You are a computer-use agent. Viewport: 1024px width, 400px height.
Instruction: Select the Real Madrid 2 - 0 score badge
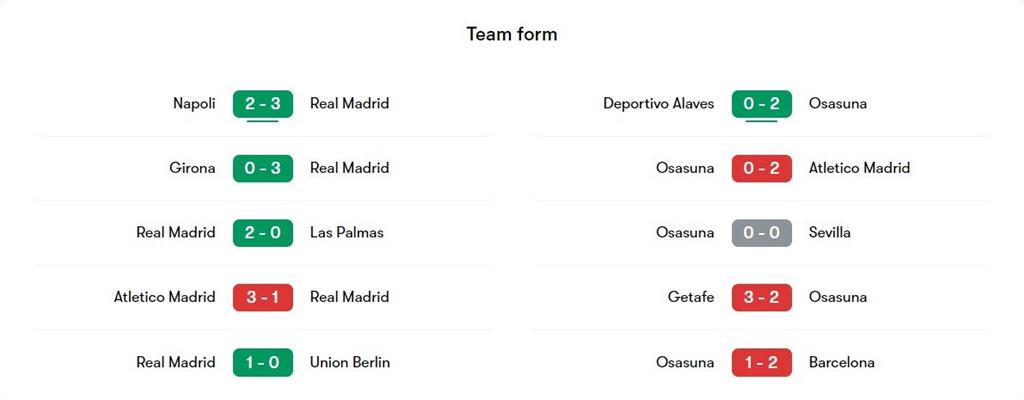(263, 233)
